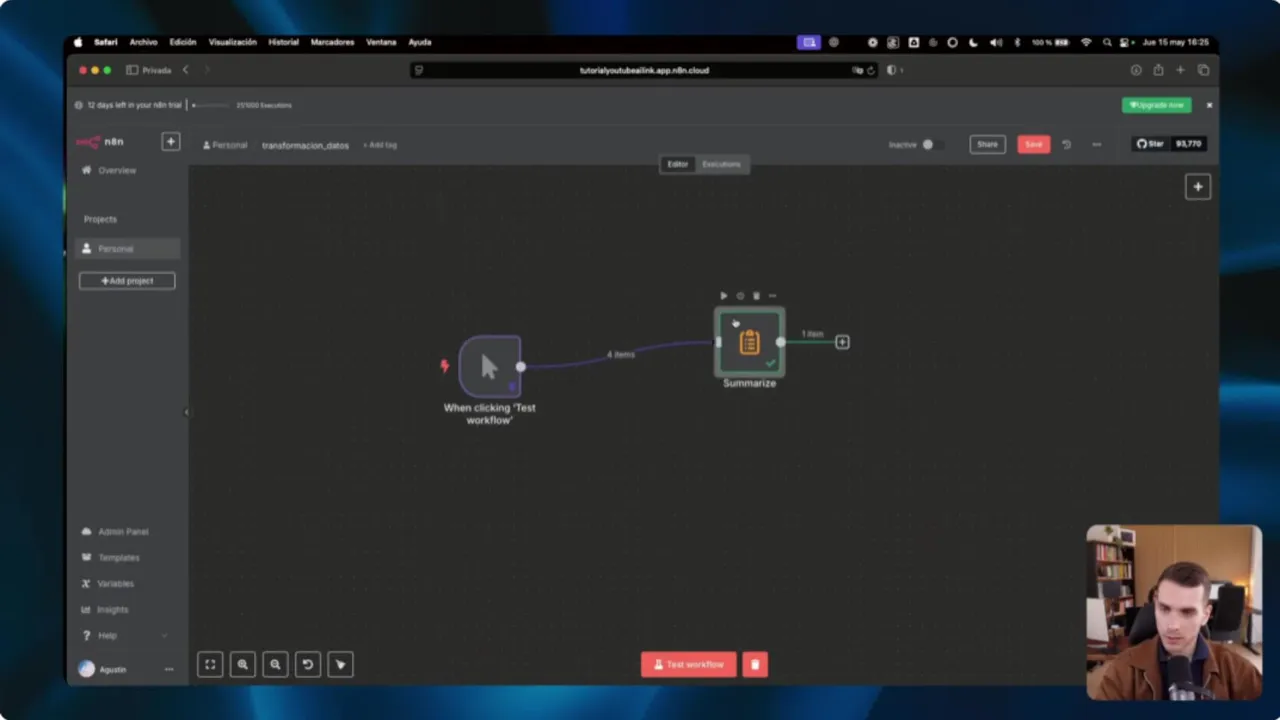The width and height of the screenshot is (1280, 720).
Task: Fit workflow to view with zoom-to-fit icon
Action: pos(210,664)
